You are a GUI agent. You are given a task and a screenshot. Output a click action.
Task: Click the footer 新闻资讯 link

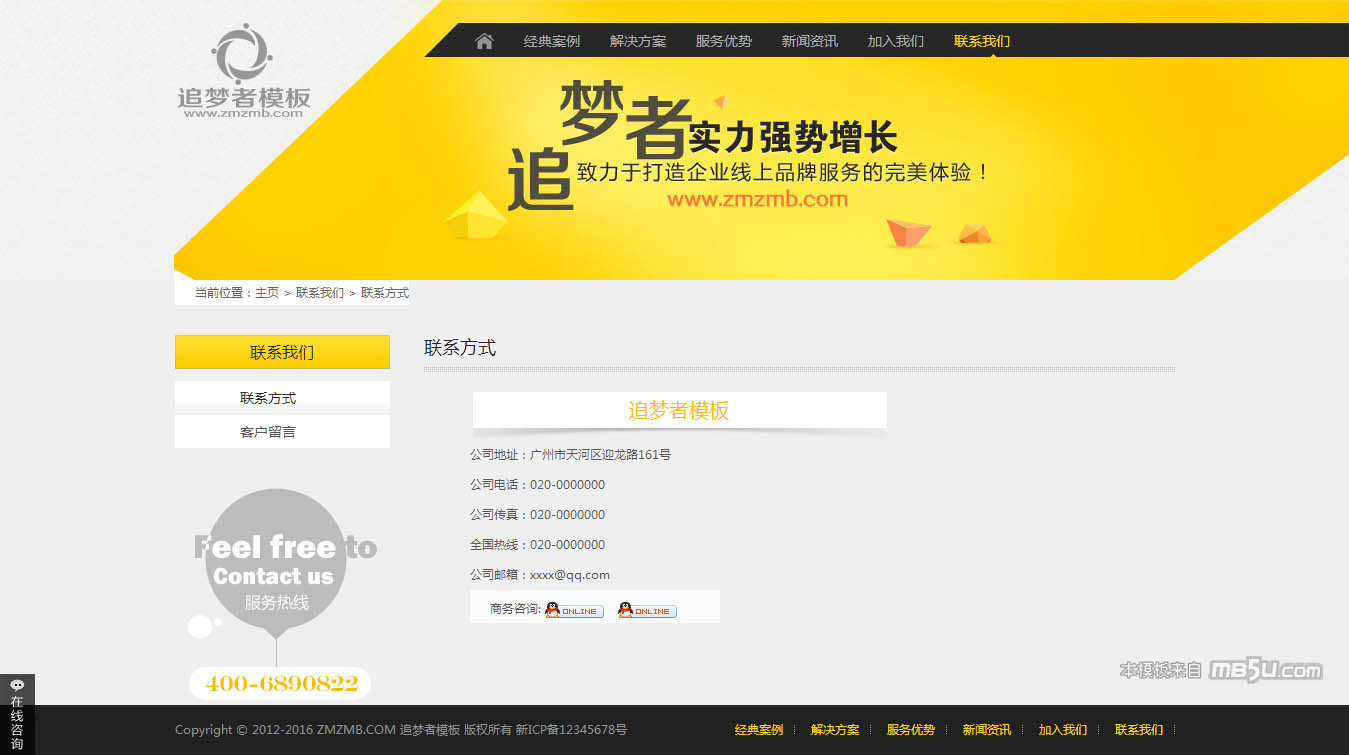pos(987,730)
